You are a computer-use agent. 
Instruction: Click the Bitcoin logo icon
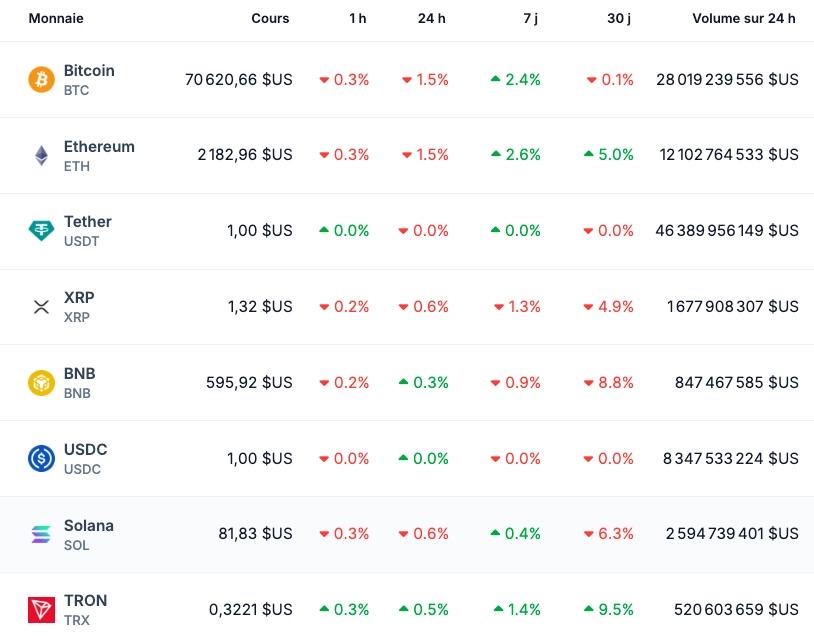tap(40, 77)
